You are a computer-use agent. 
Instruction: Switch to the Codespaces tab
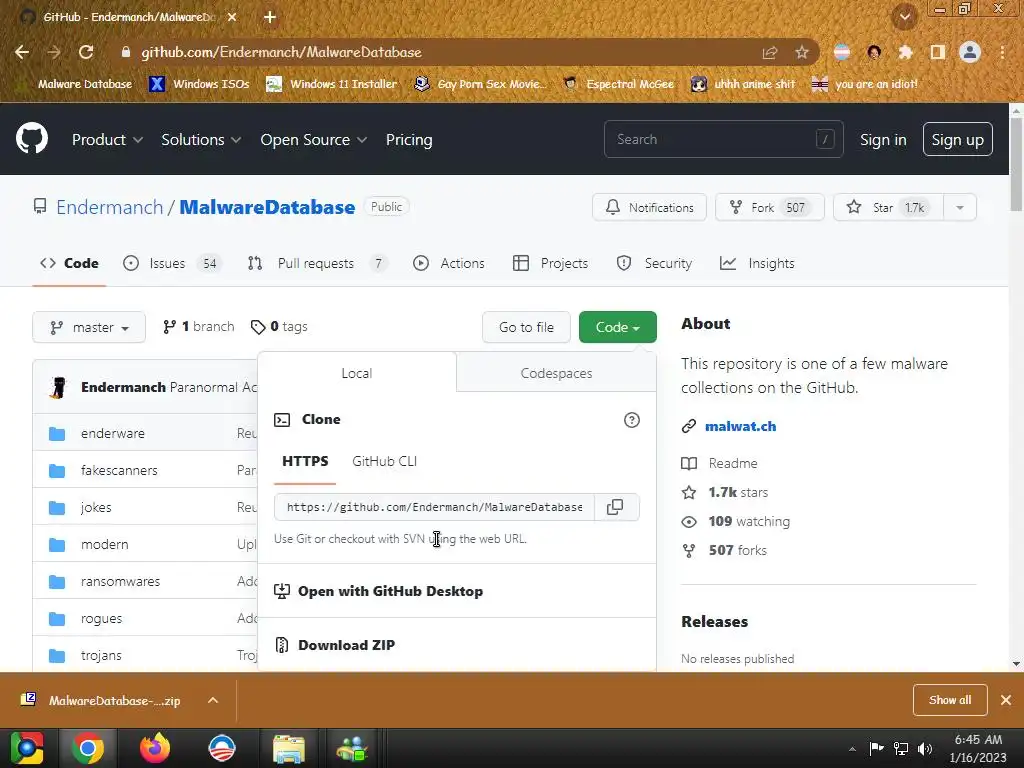pyautogui.click(x=556, y=373)
